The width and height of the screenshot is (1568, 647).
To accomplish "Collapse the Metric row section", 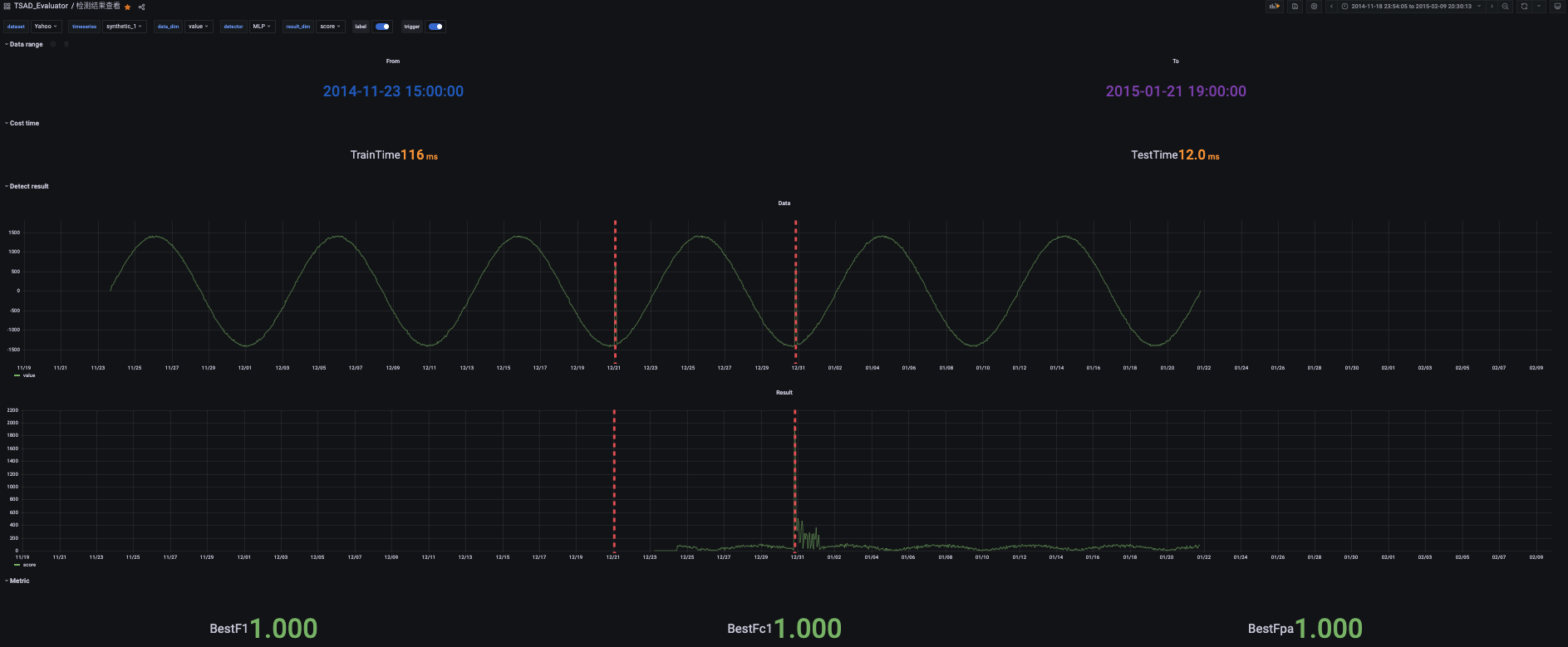I will tap(18, 581).
